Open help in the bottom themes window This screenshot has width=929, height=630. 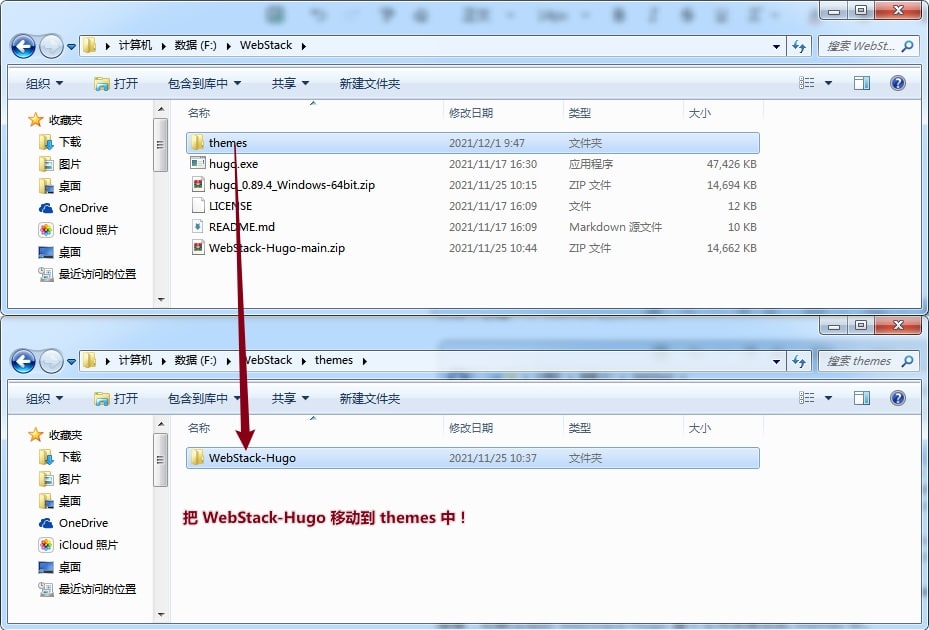pos(898,398)
